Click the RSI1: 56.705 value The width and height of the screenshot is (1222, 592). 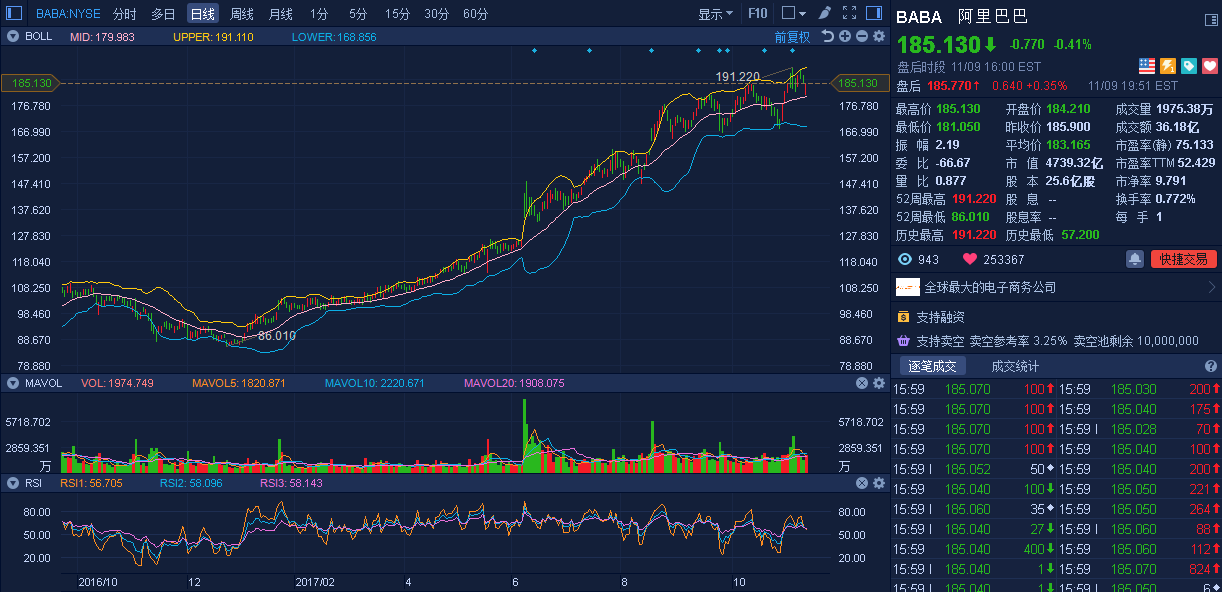click(91, 483)
